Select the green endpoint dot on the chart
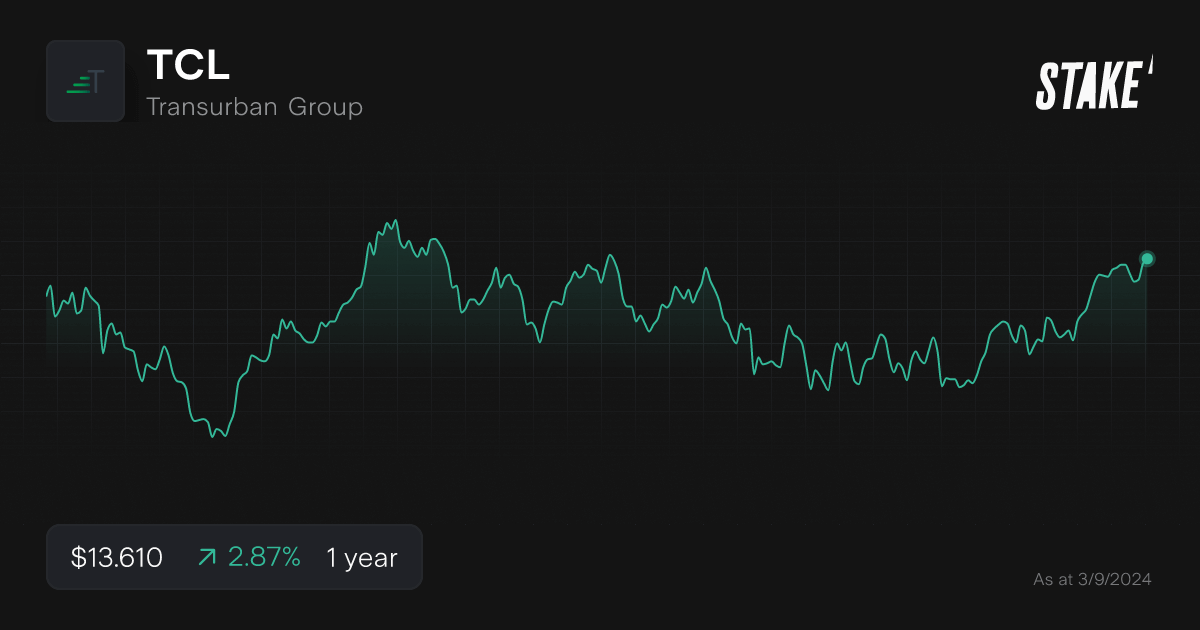1200x630 pixels. click(x=1146, y=258)
